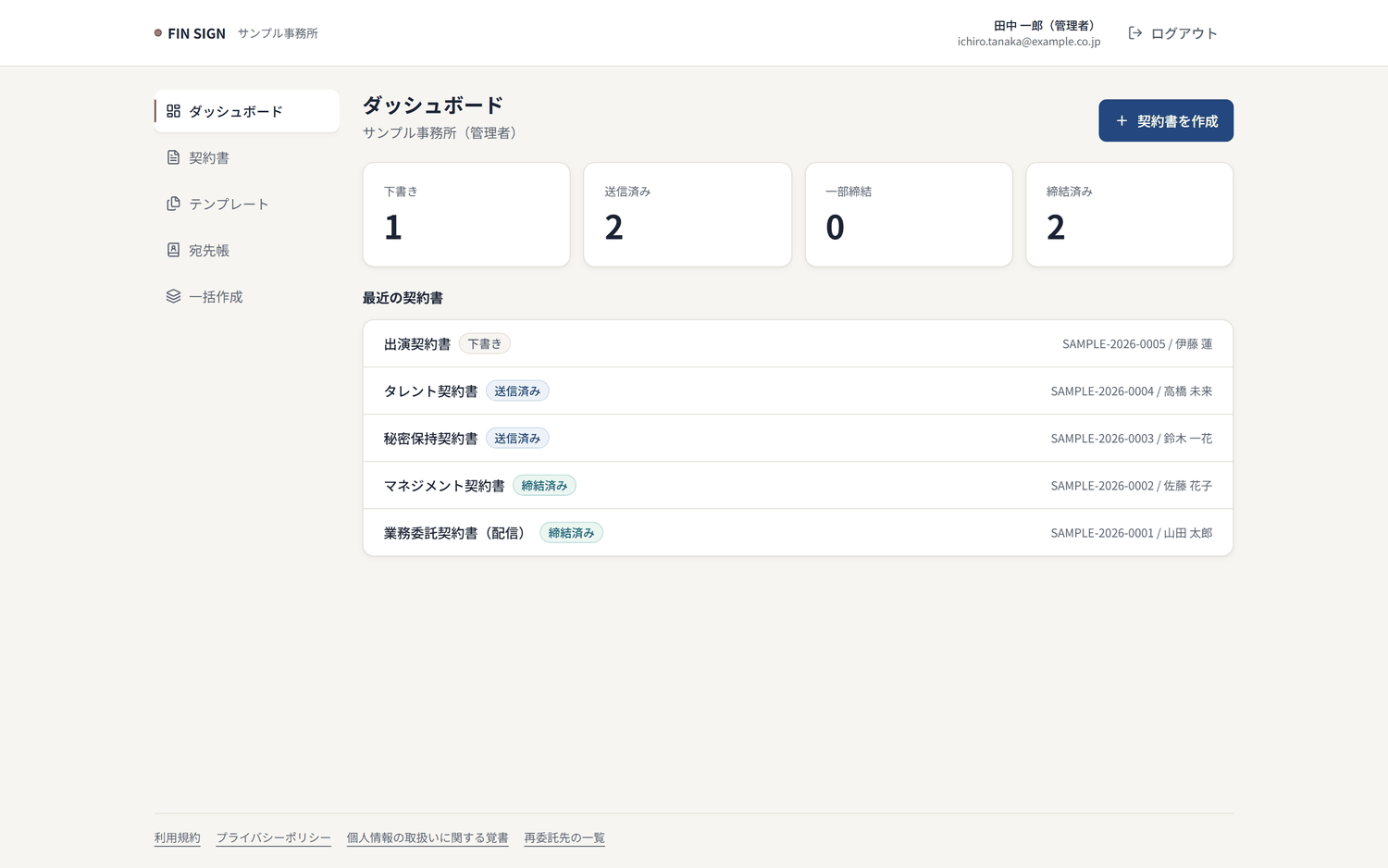Click the contract document icon in sidebar
This screenshot has width=1388, height=868.
pos(173,157)
